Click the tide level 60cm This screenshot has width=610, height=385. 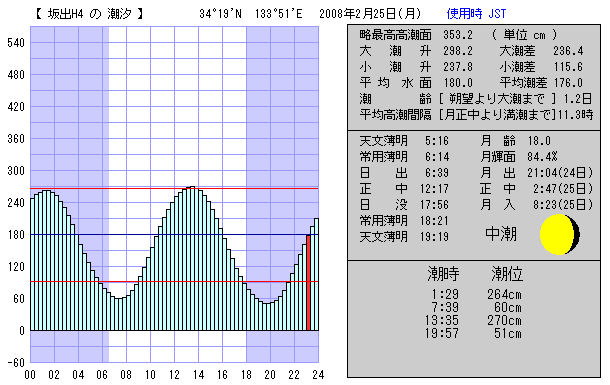click(508, 307)
